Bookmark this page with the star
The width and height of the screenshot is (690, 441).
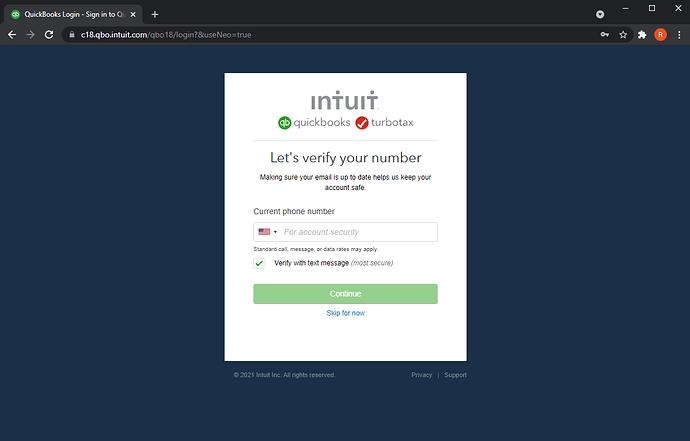pyautogui.click(x=623, y=35)
